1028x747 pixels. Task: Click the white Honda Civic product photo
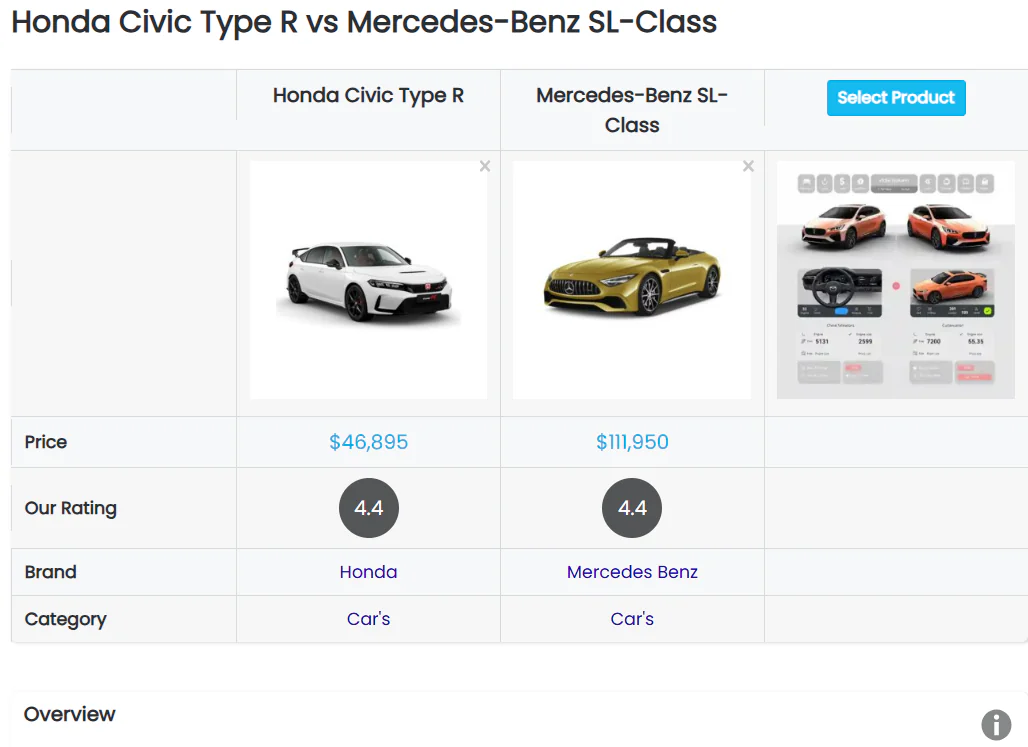coord(368,281)
